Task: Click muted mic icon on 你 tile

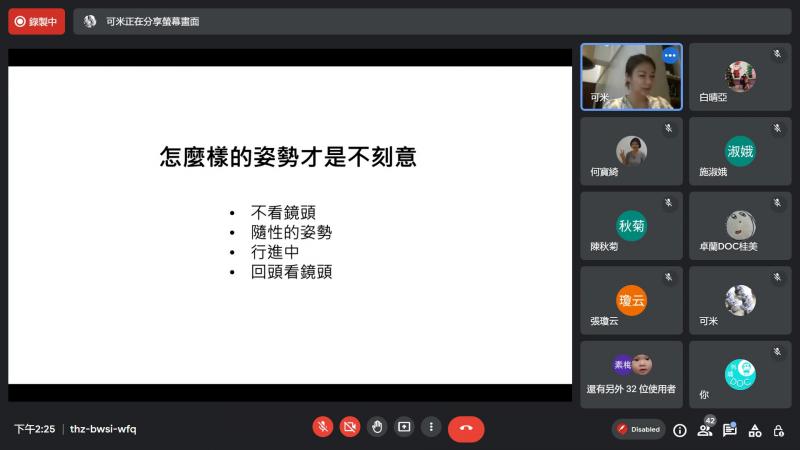Action: [777, 352]
